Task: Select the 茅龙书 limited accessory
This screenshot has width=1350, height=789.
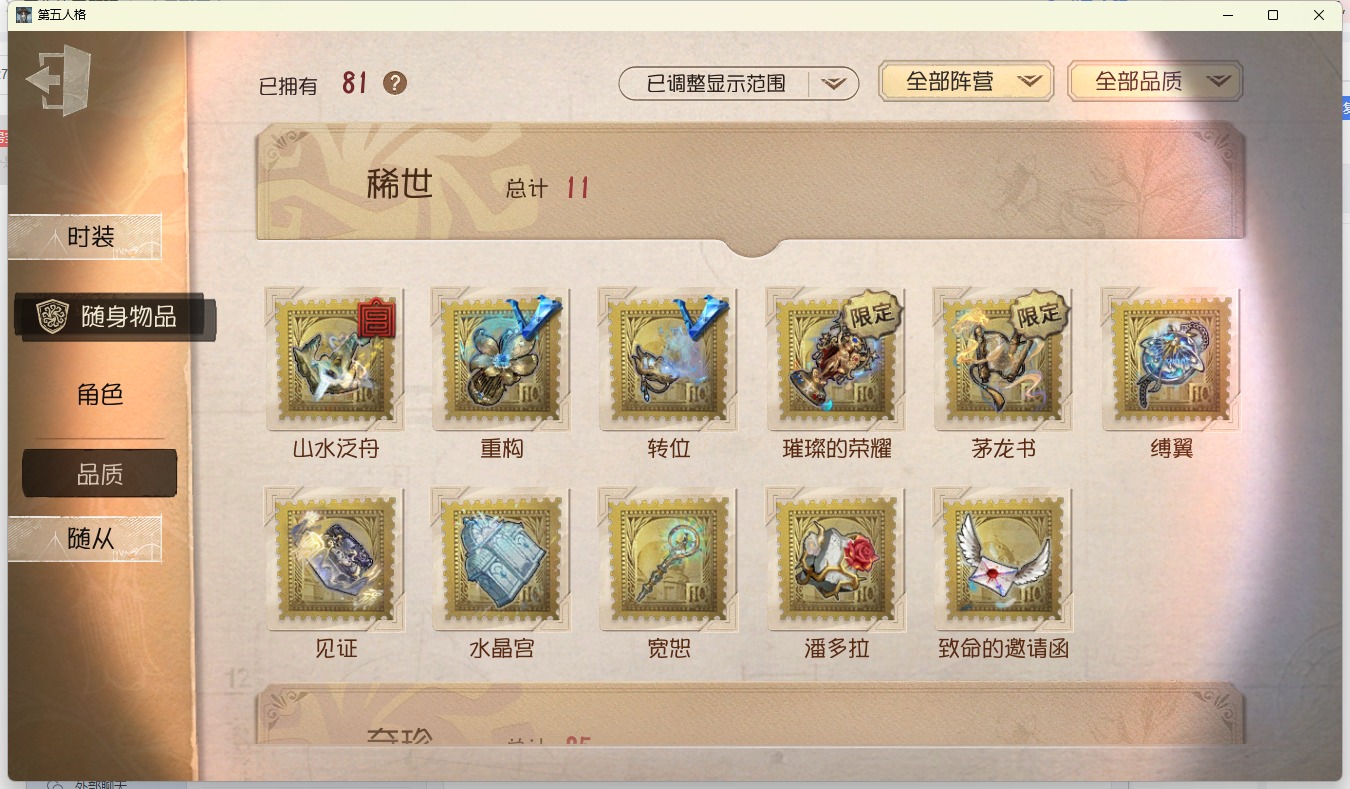Action: pos(1003,360)
